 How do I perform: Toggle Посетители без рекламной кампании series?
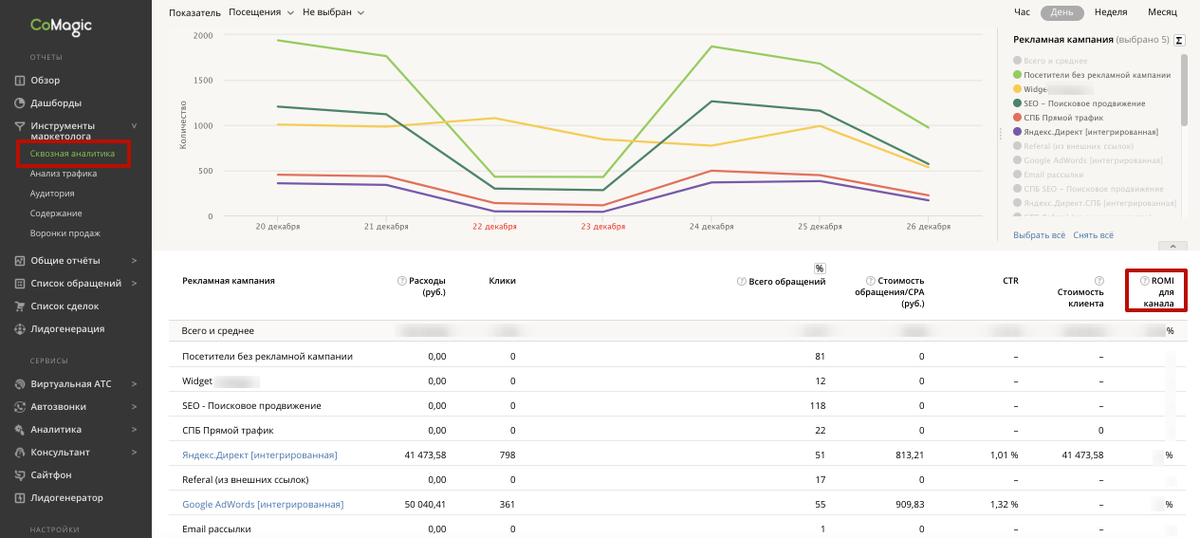click(x=1092, y=75)
